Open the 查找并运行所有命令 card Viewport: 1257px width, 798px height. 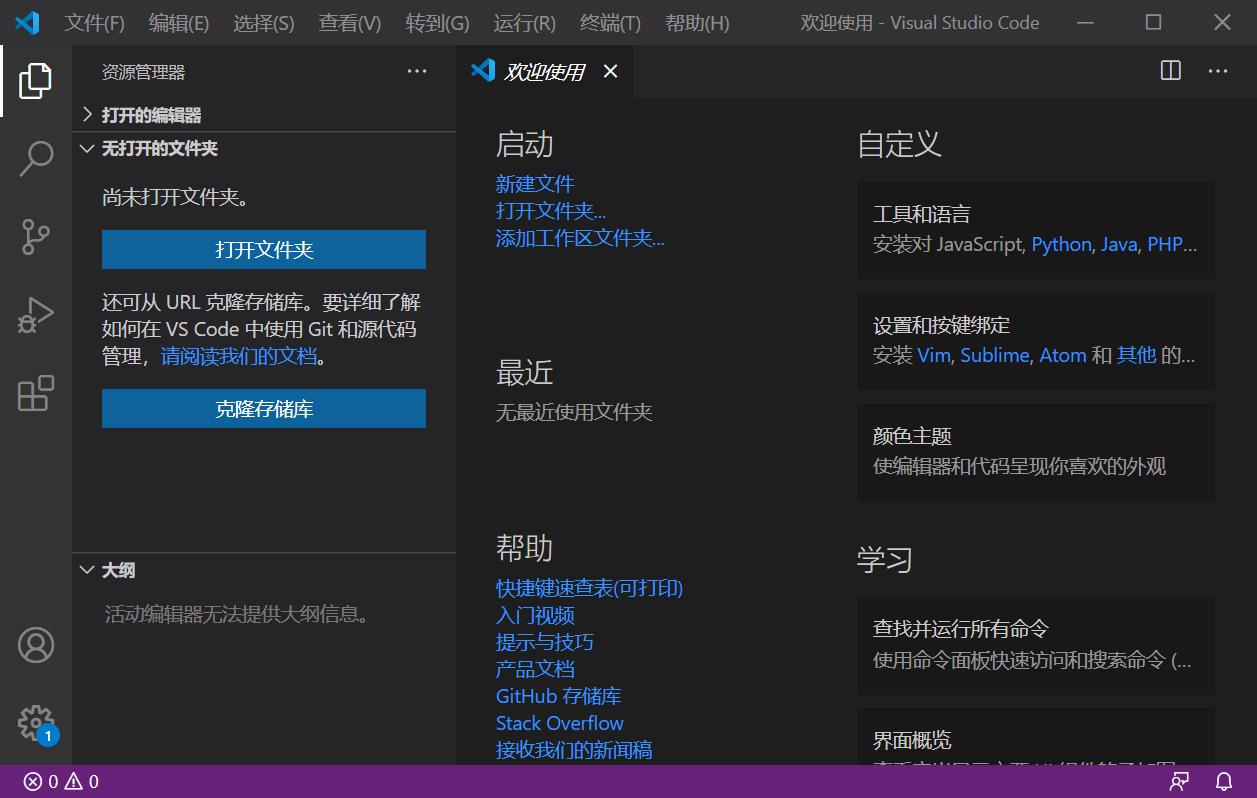click(1036, 645)
